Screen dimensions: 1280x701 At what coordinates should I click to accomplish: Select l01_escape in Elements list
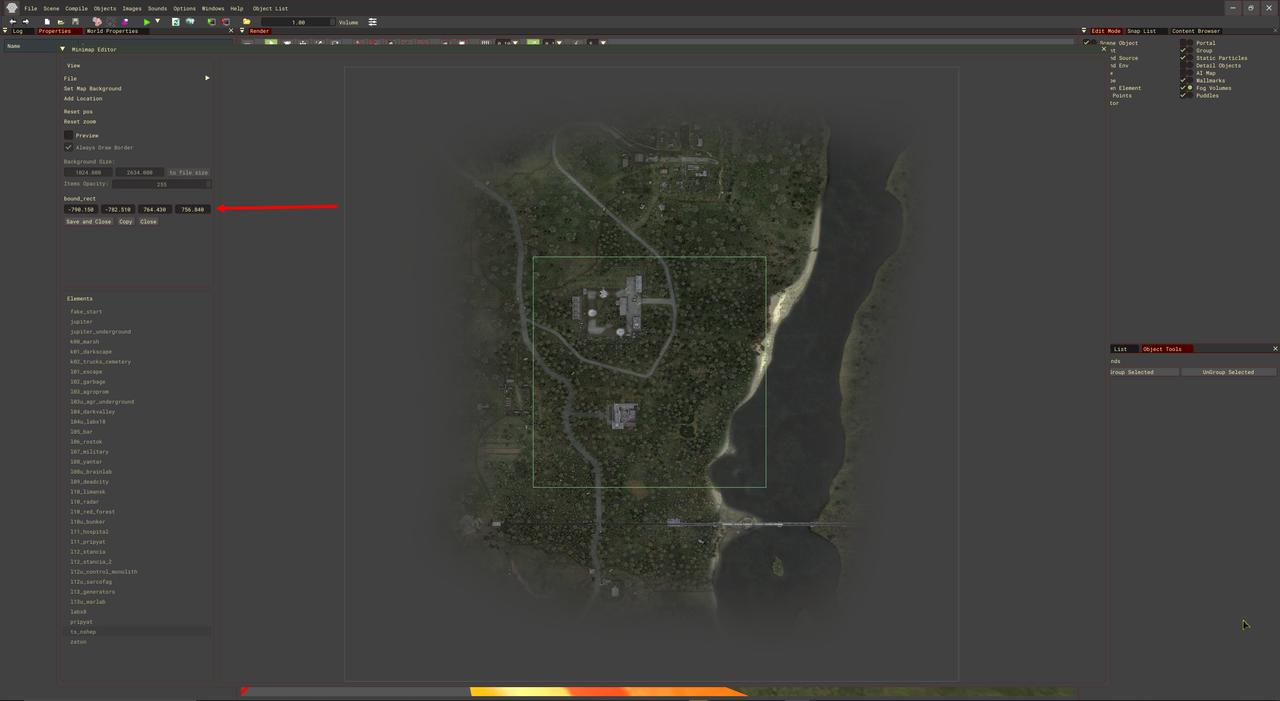tap(86, 372)
